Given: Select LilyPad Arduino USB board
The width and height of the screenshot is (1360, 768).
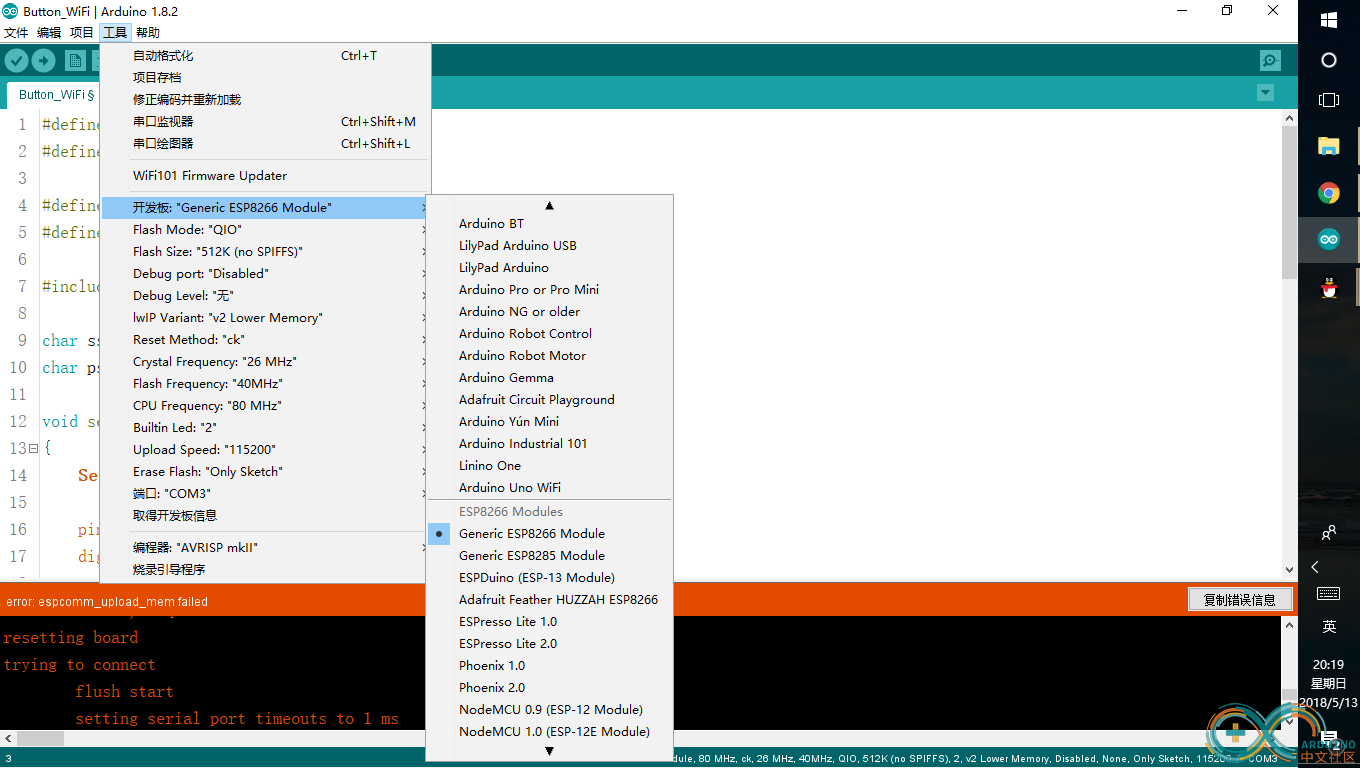Looking at the screenshot, I should coord(549,246).
